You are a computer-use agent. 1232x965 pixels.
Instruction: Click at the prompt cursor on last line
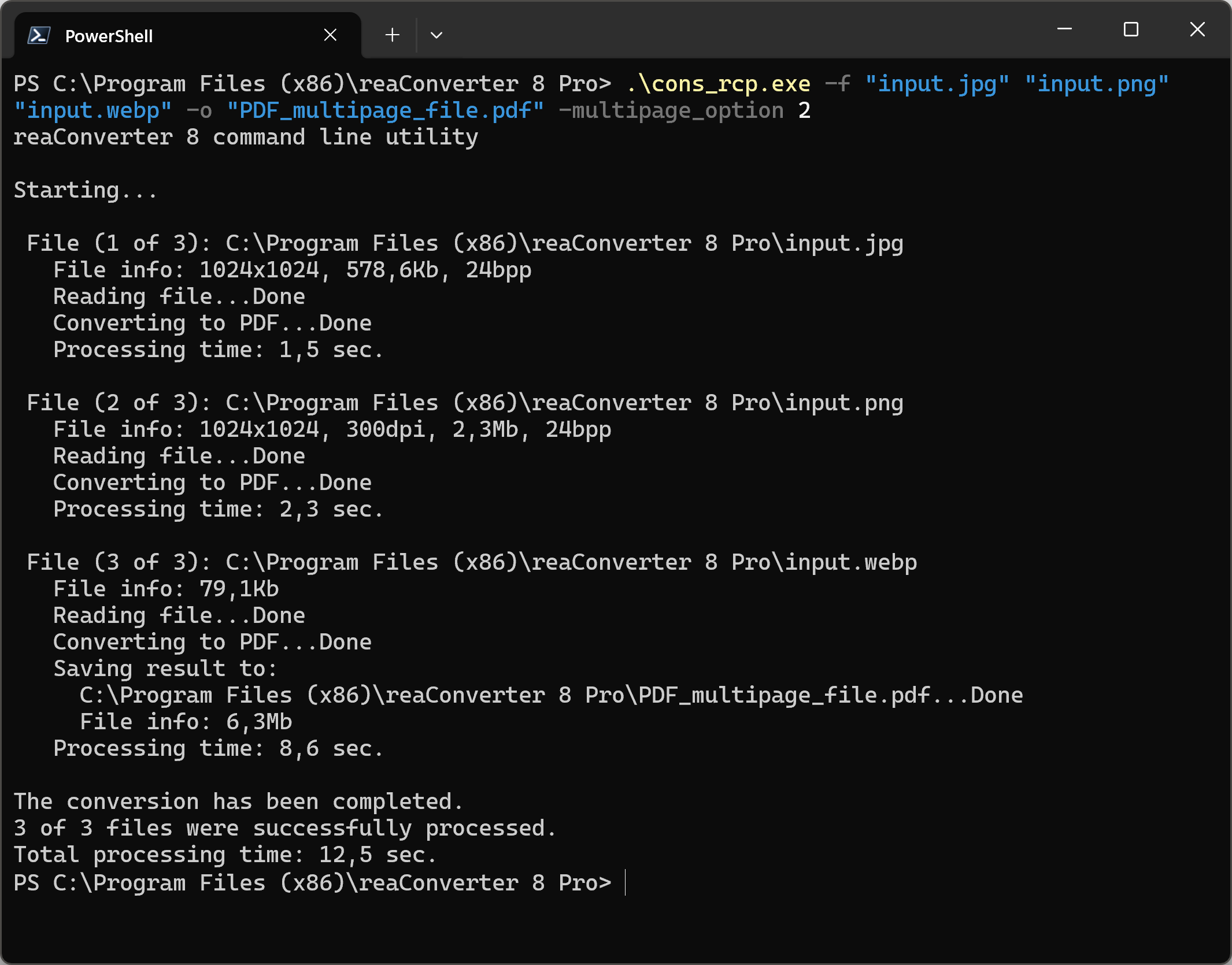click(x=626, y=883)
